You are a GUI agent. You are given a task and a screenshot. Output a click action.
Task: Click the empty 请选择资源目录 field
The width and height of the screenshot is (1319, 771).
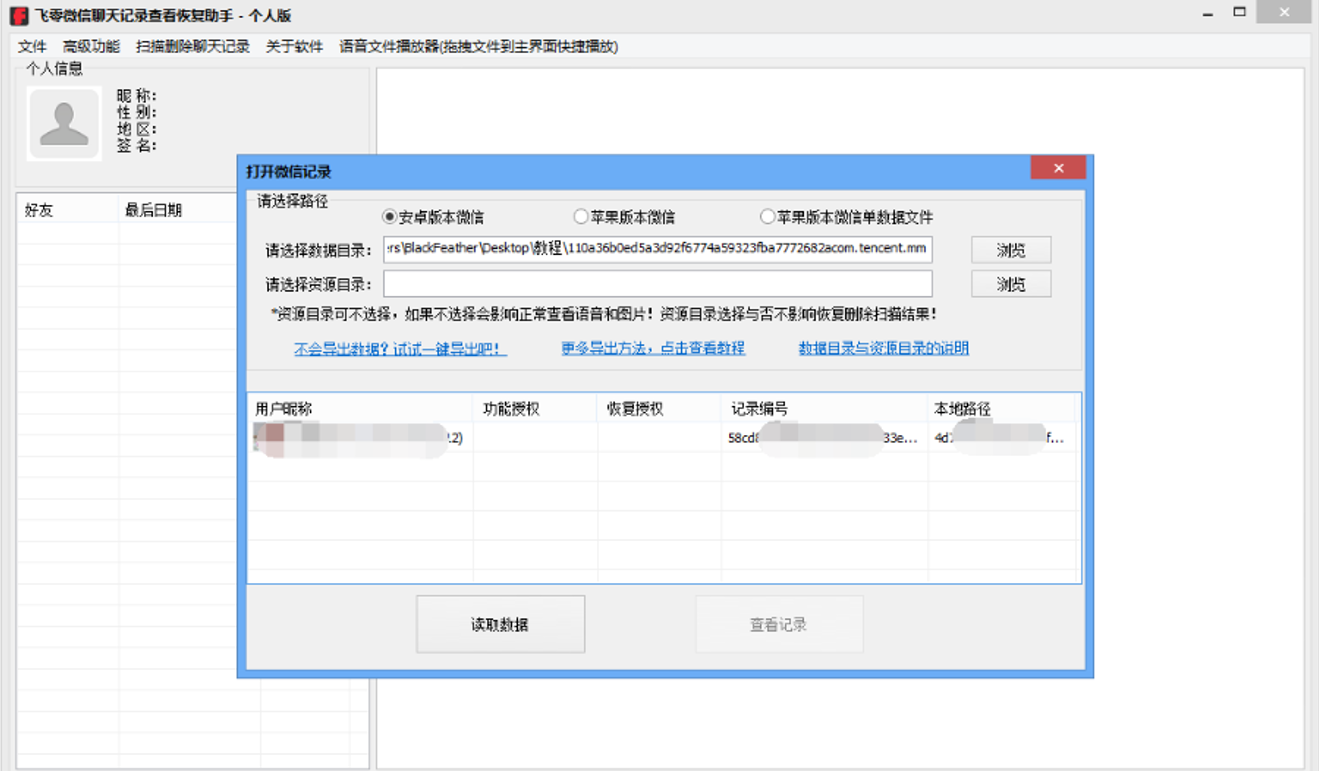coord(658,284)
